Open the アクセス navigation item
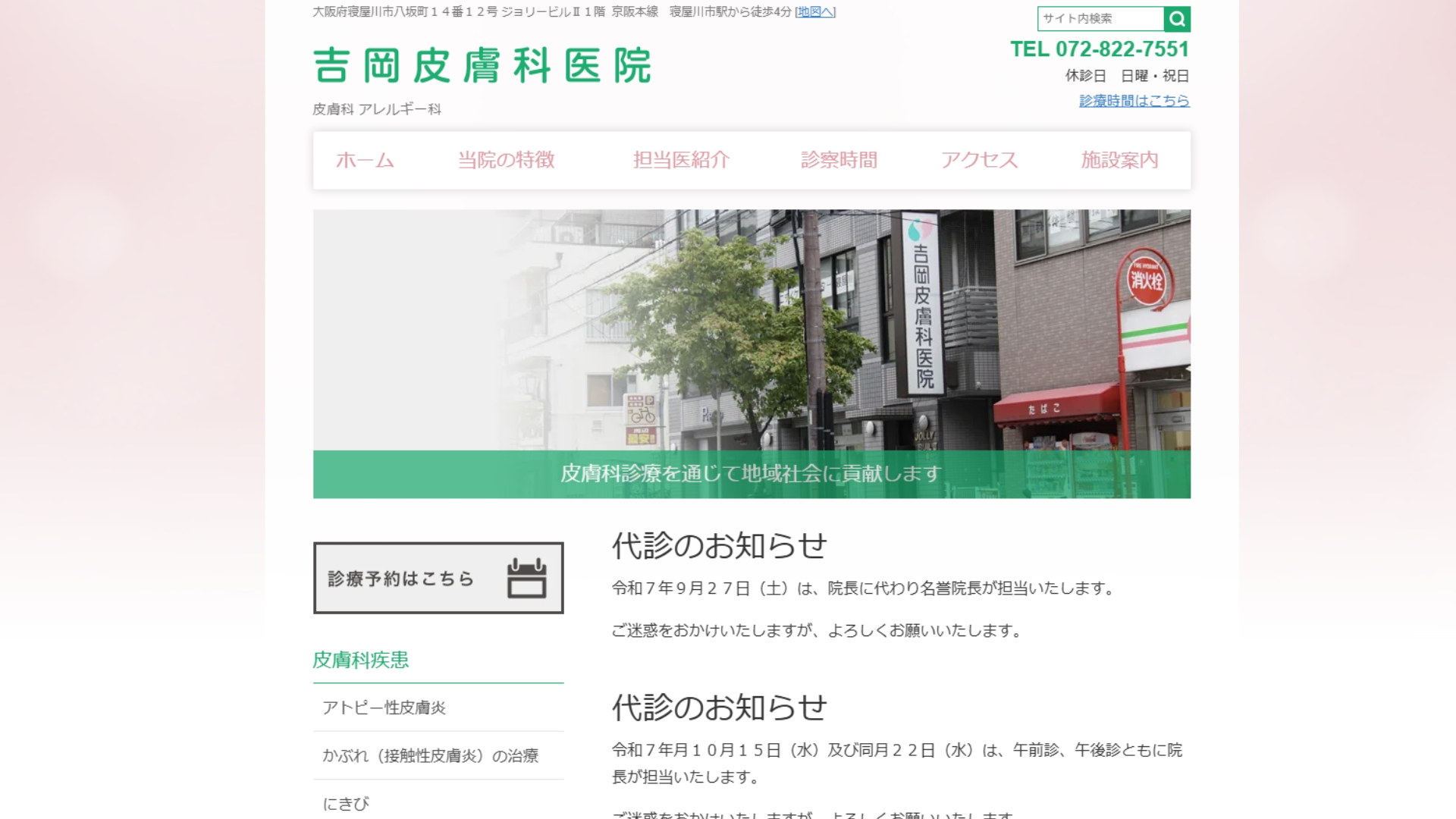 [x=979, y=160]
